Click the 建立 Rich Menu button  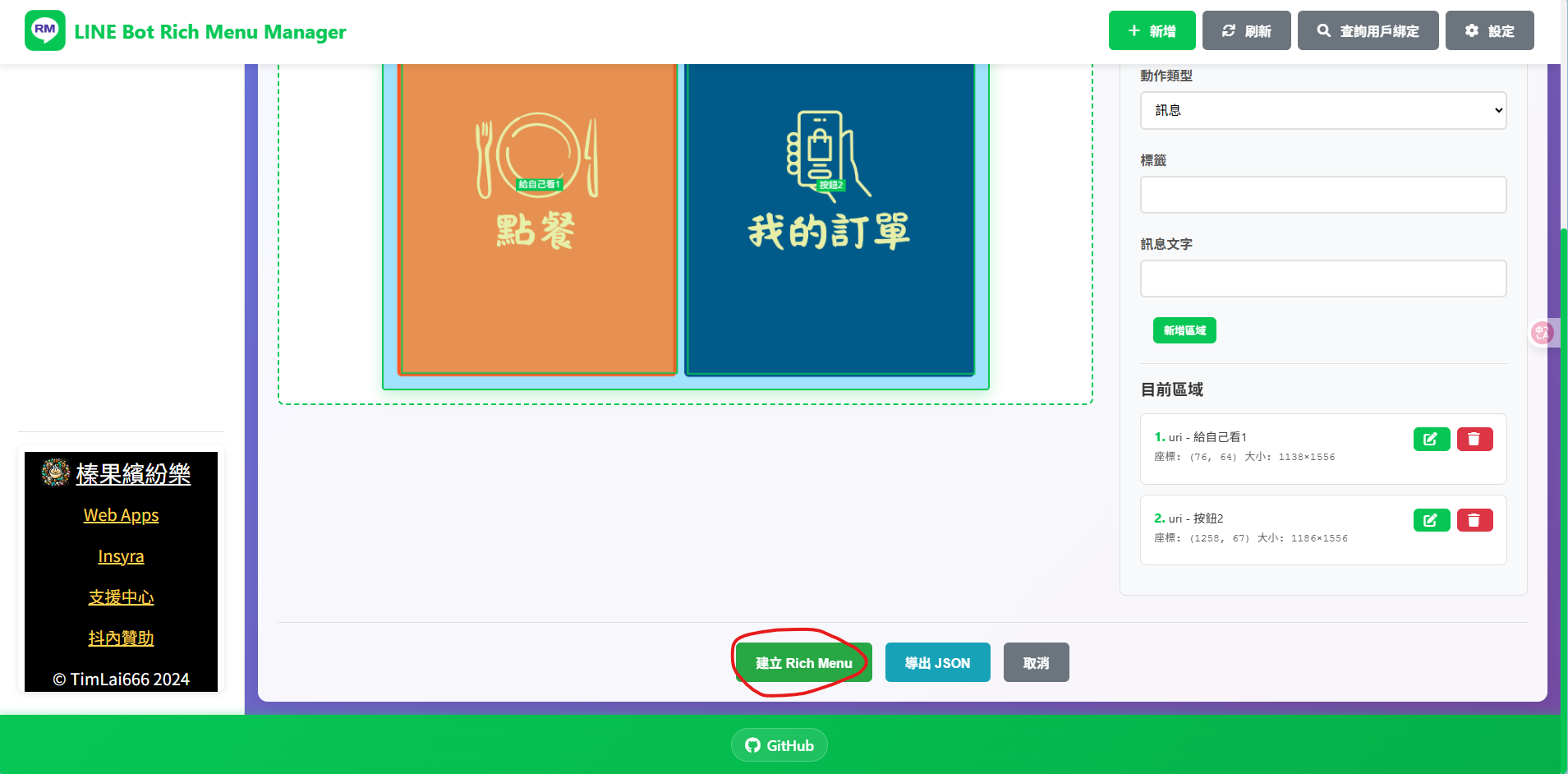coord(803,663)
